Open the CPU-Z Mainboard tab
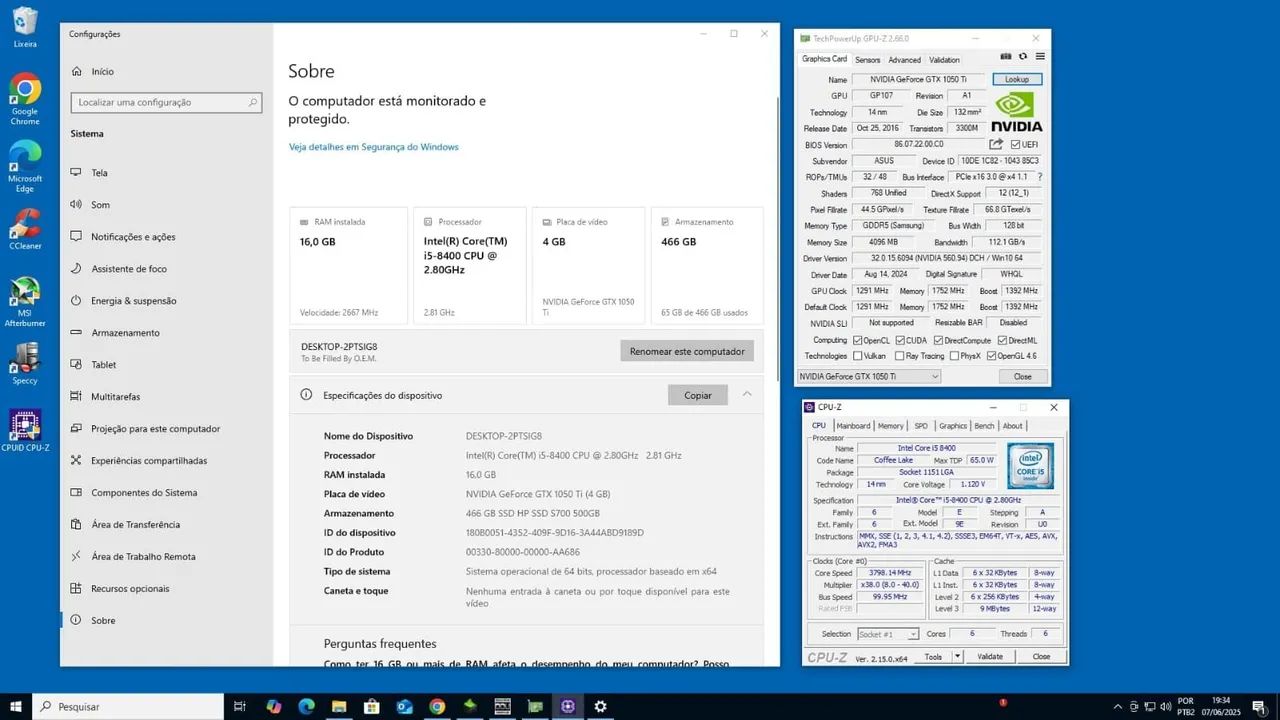Image resolution: width=1280 pixels, height=720 pixels. tap(853, 426)
